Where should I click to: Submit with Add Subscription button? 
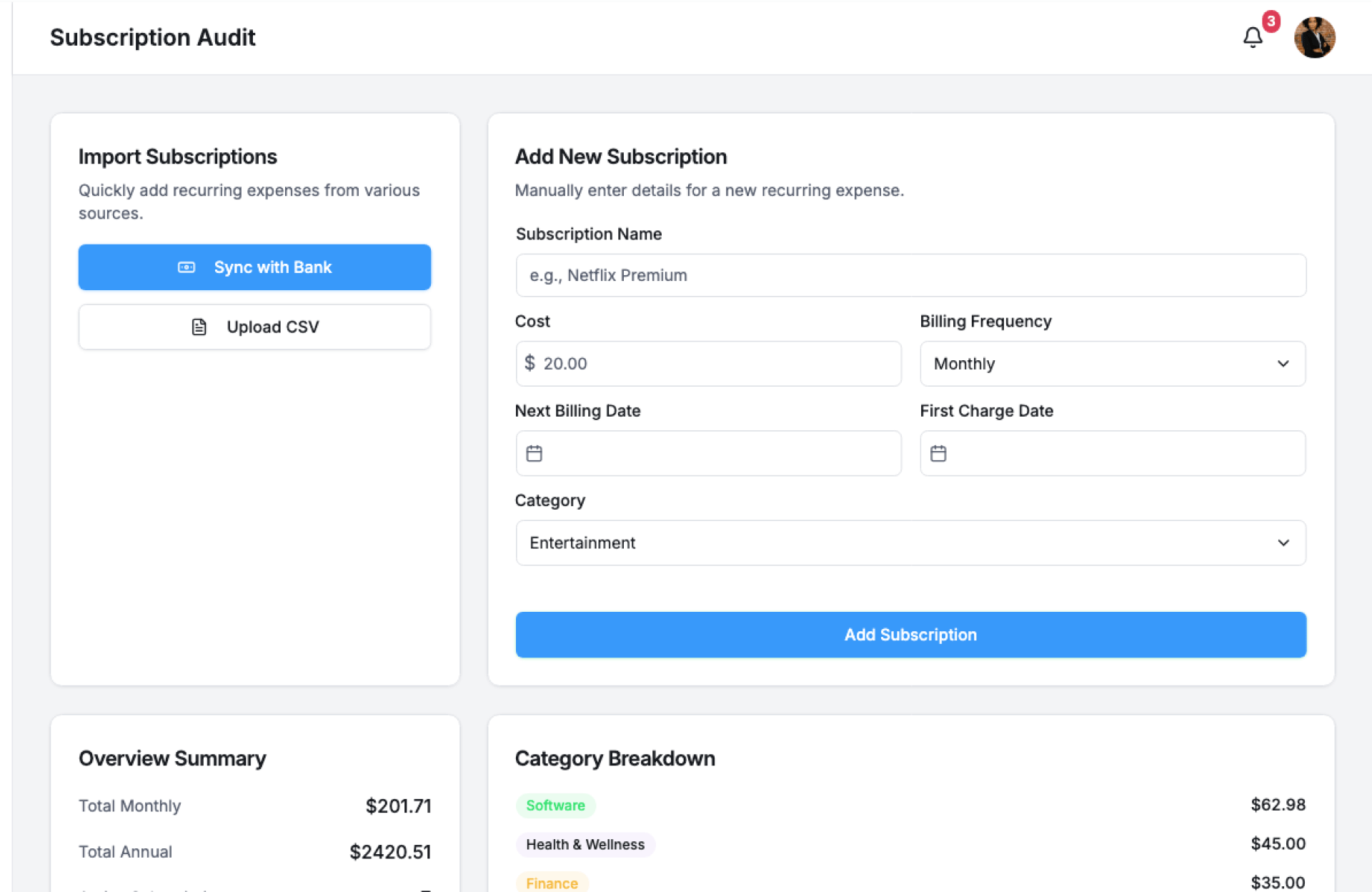tap(910, 635)
